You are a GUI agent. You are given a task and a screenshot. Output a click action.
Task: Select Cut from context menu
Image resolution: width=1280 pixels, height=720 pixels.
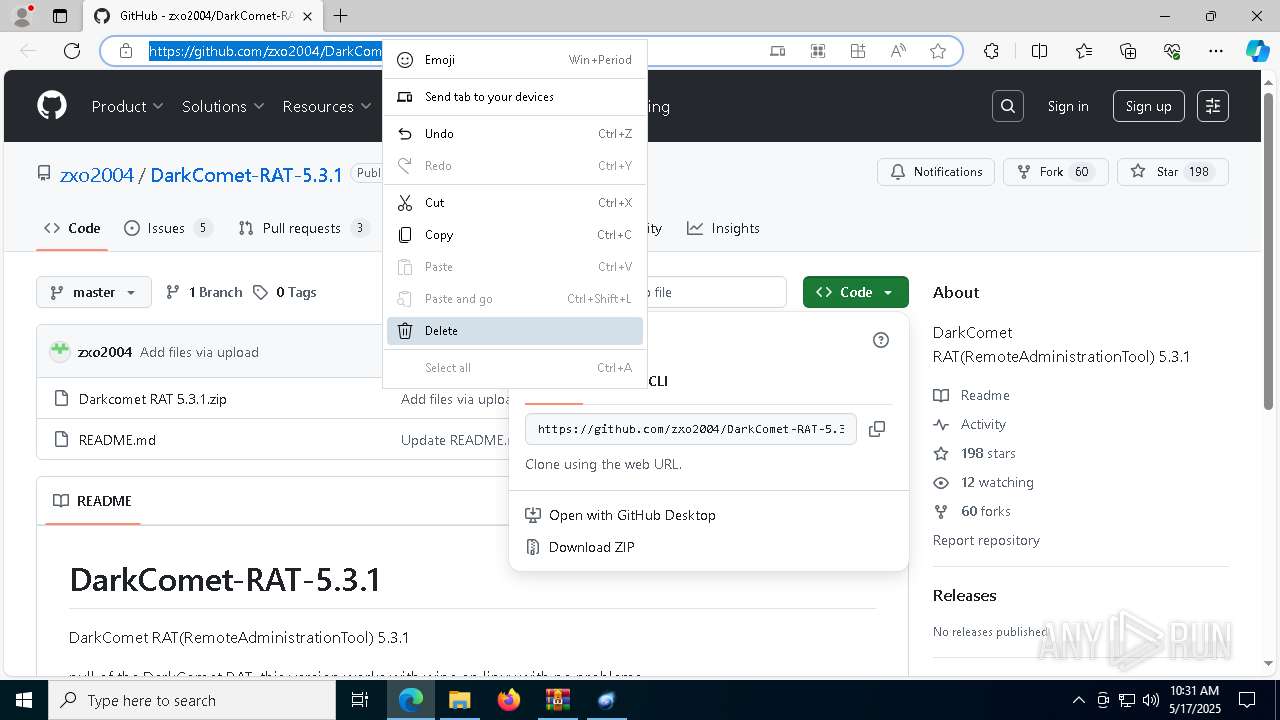point(515,203)
